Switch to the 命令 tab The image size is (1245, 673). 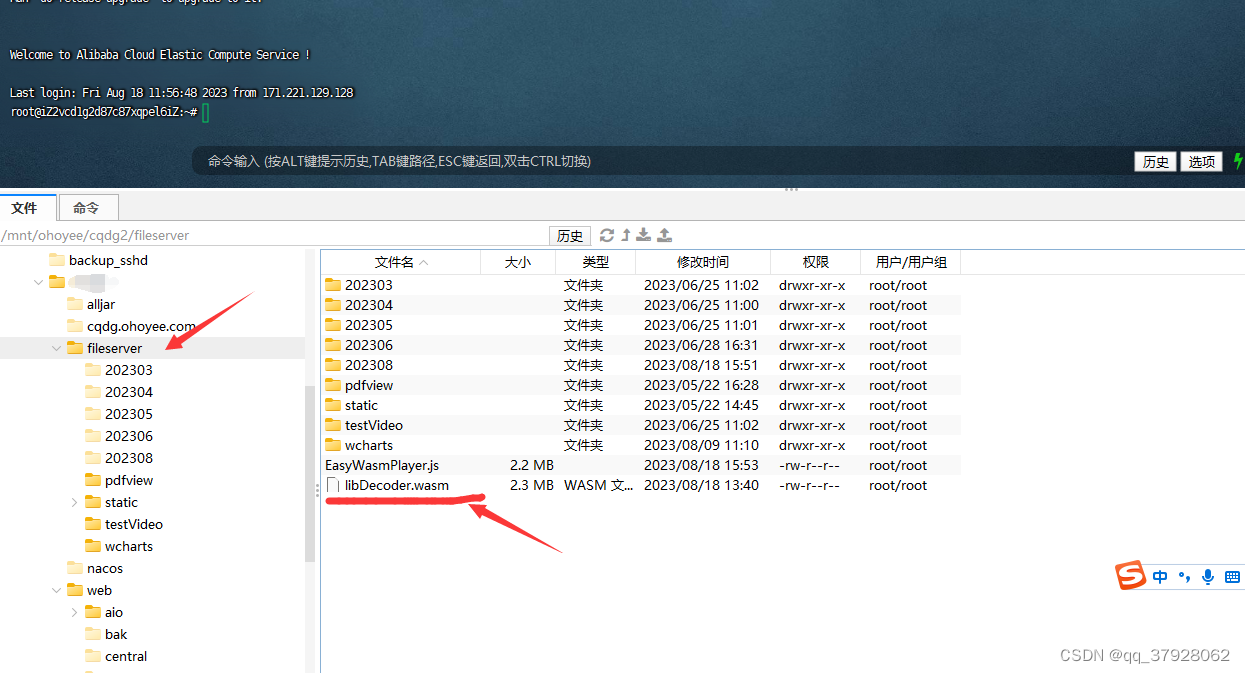pyautogui.click(x=87, y=207)
